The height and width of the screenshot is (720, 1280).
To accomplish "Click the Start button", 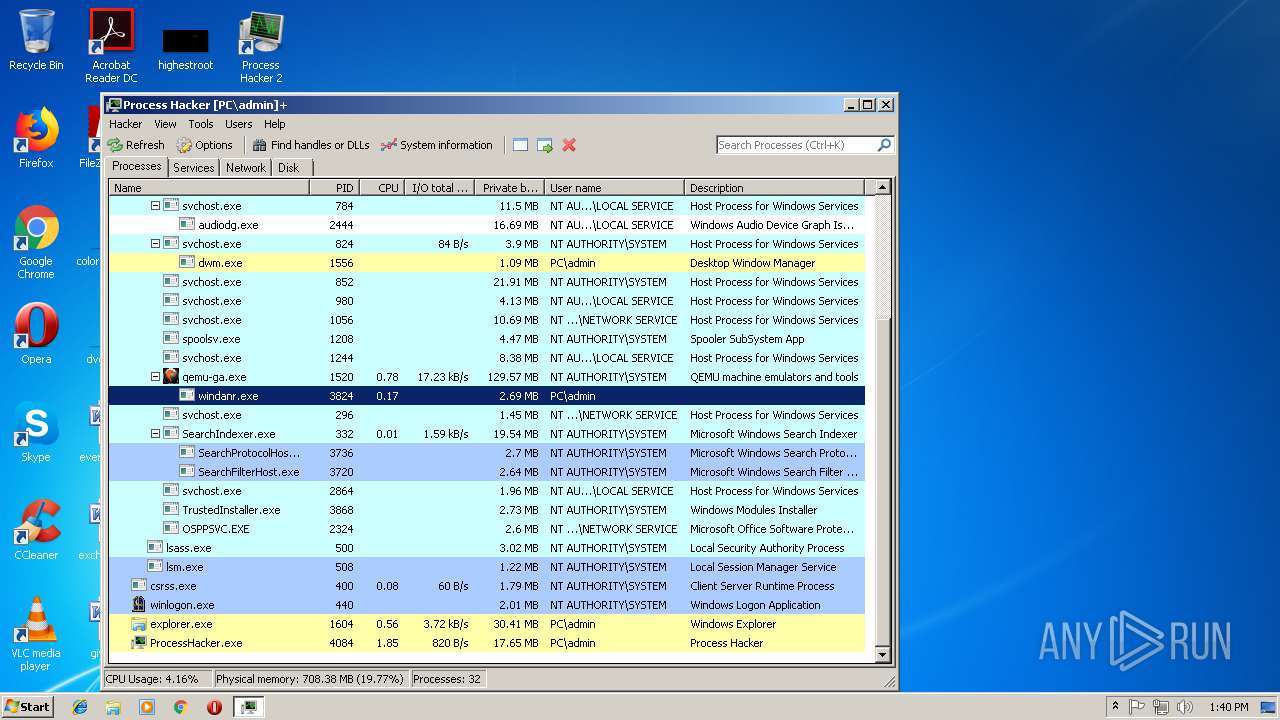I will click(x=27, y=706).
